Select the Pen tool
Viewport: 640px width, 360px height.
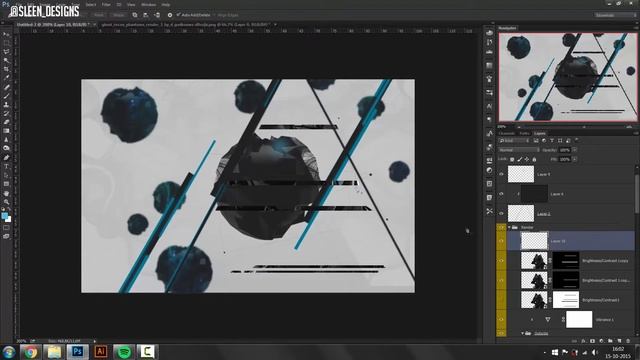(x=6, y=158)
